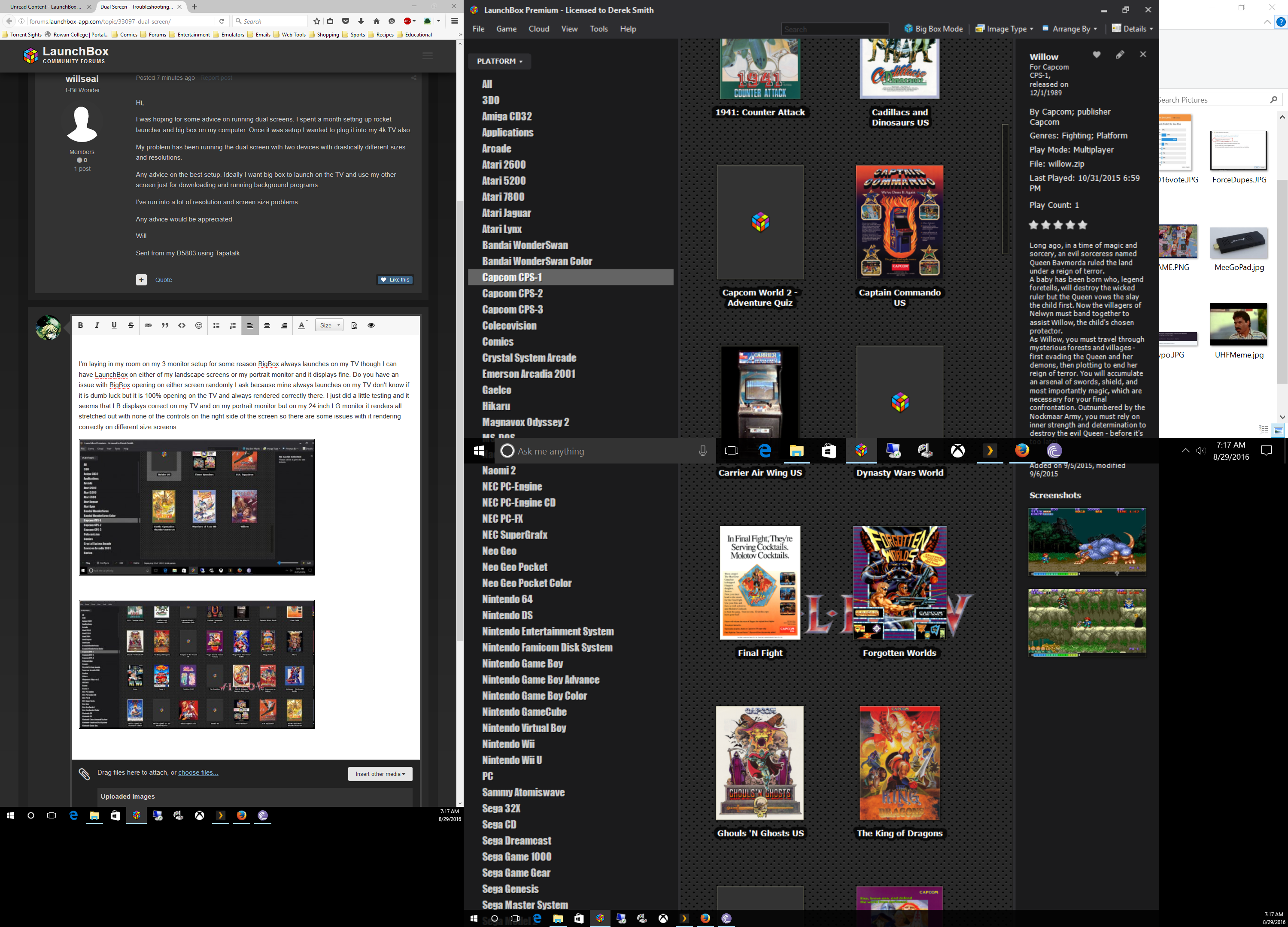
Task: Close the Willow details panel
Action: pos(1142,55)
